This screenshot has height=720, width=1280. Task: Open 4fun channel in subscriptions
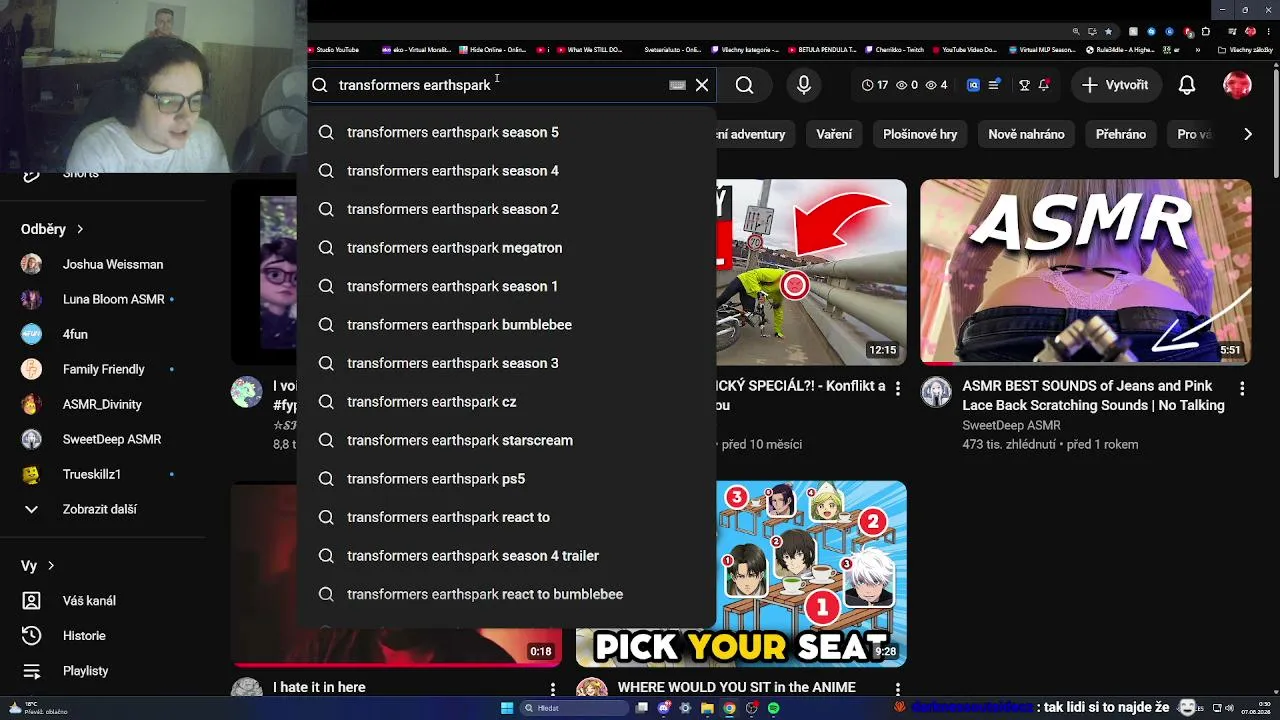103,334
